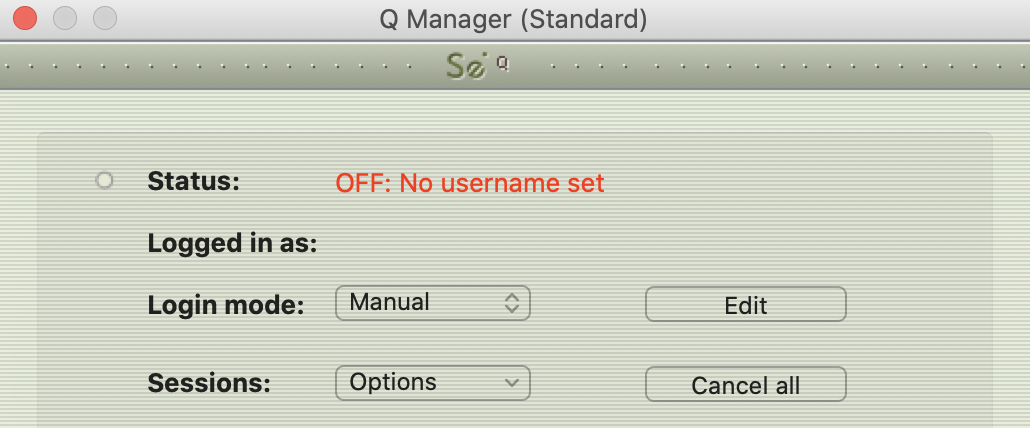Click the chevron on the Options dropdown
Image resolution: width=1030 pixels, height=428 pixels.
[512, 383]
